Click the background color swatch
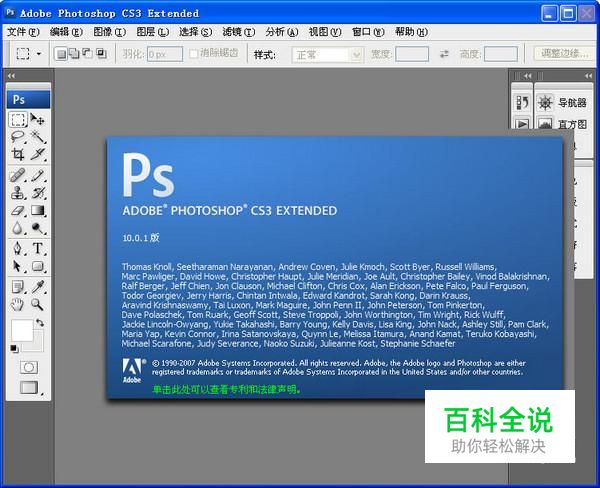The height and width of the screenshot is (488, 600). point(38,345)
